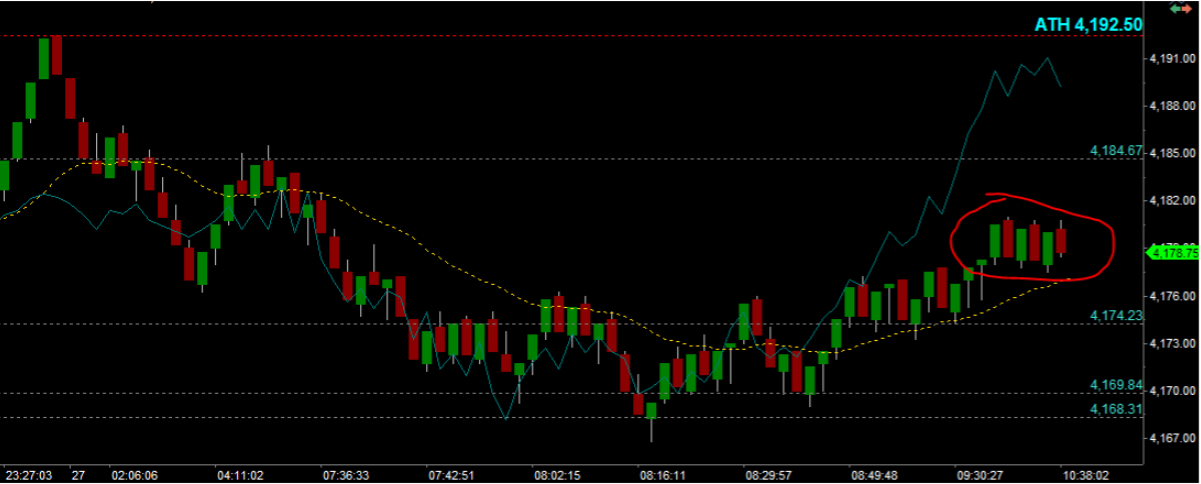Click the 04:11:02 time axis label

pos(240,475)
